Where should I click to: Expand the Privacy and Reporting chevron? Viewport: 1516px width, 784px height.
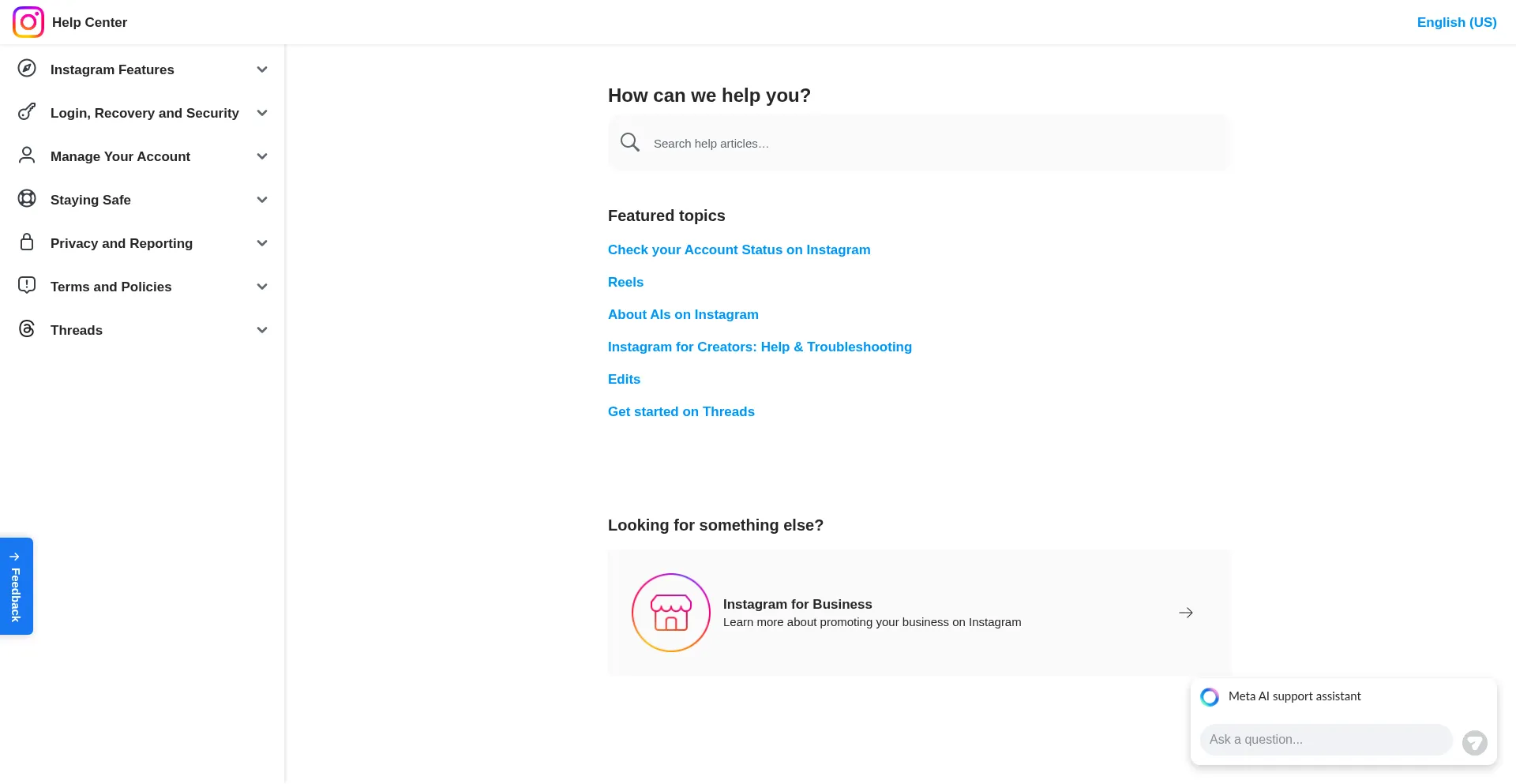(262, 243)
